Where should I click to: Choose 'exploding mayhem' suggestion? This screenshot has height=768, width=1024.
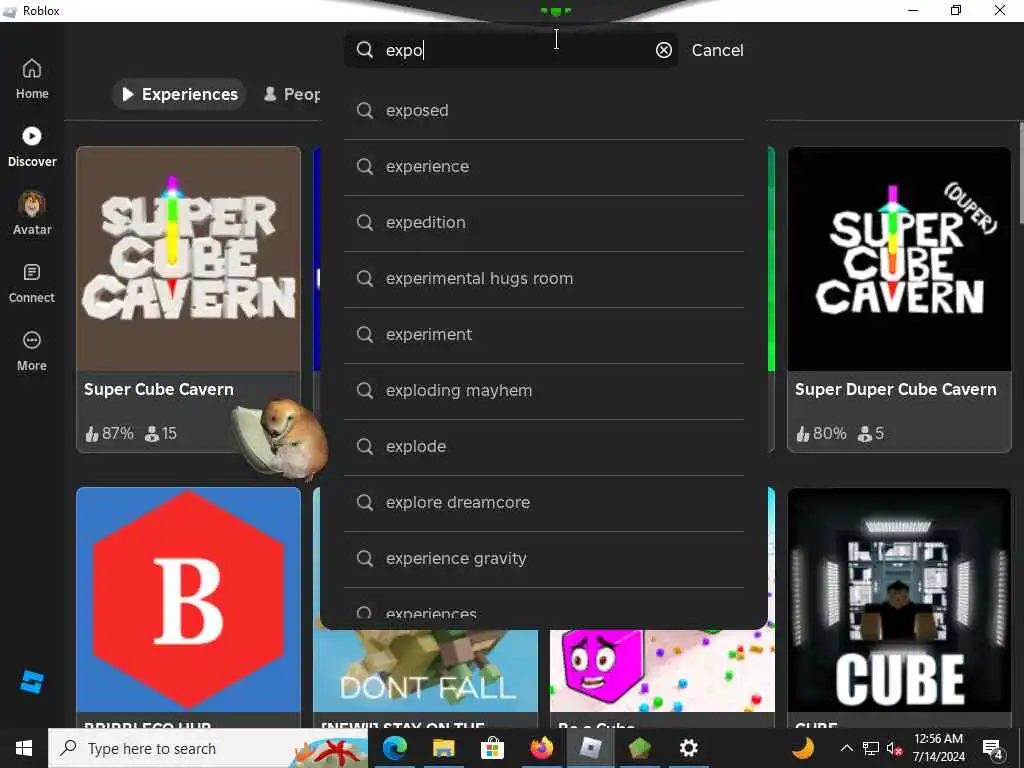click(x=544, y=391)
